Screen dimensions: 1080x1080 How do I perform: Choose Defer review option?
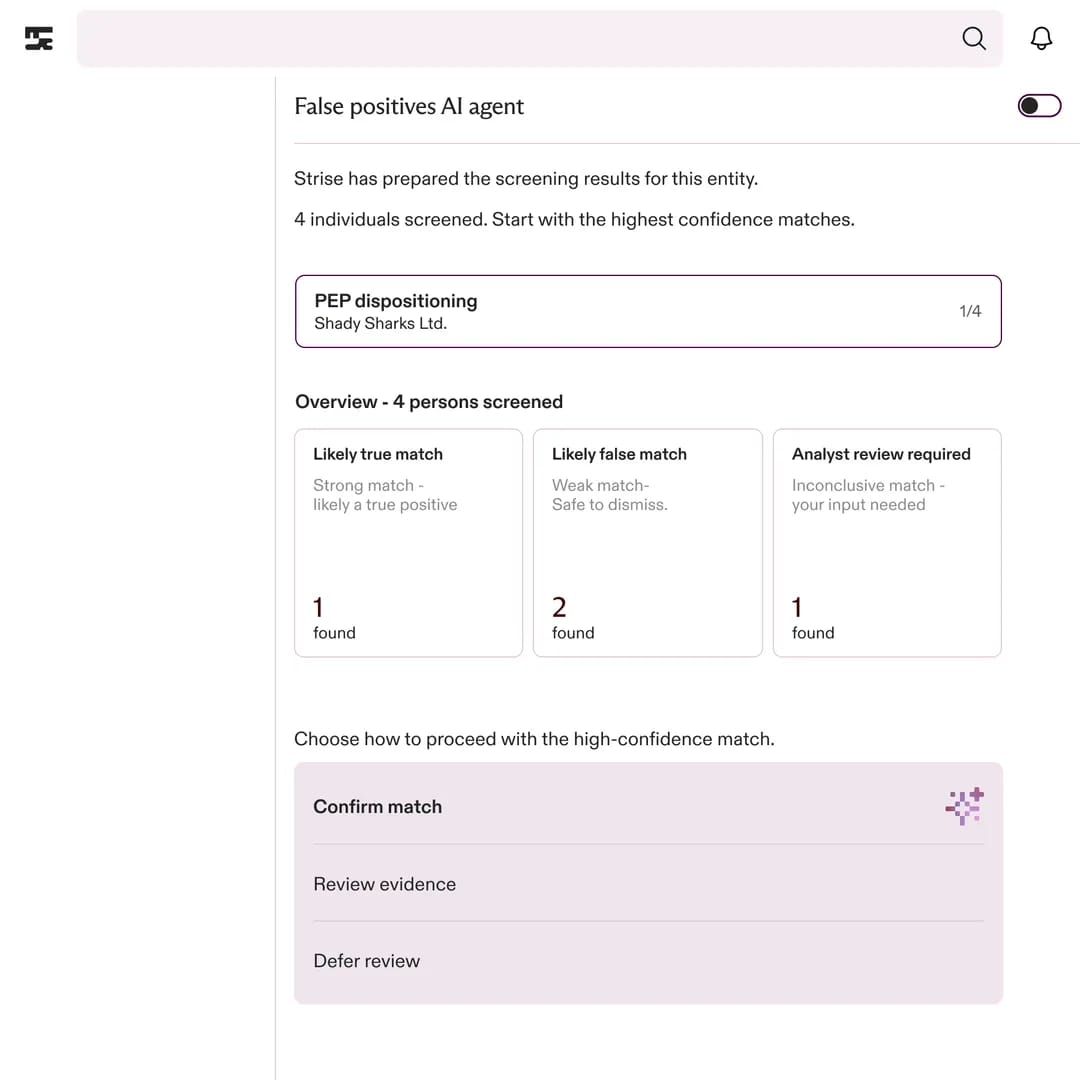click(648, 961)
